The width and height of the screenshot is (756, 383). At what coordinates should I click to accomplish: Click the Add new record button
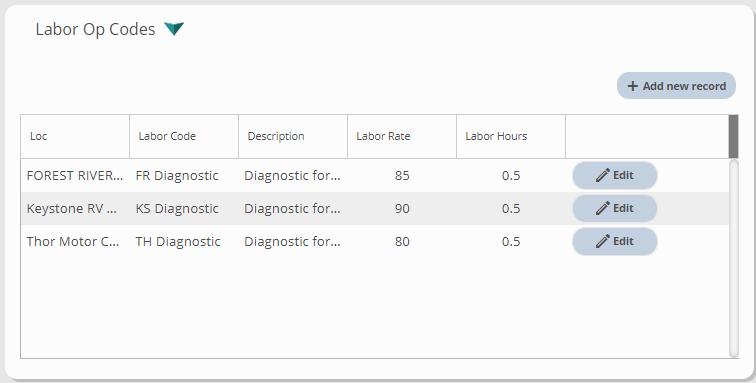pyautogui.click(x=676, y=86)
